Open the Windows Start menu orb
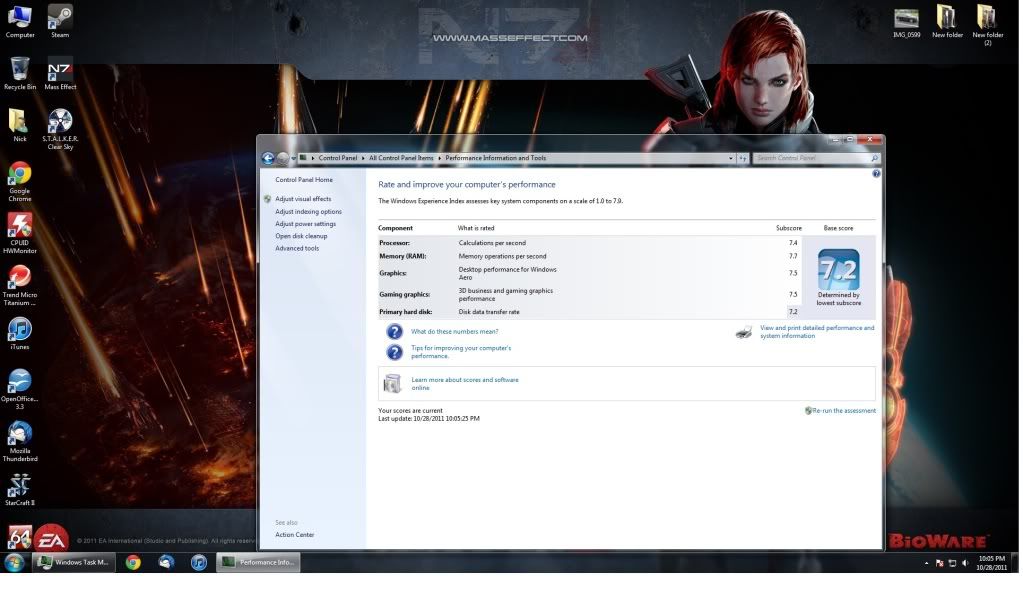The height and width of the screenshot is (590, 1023). point(14,562)
